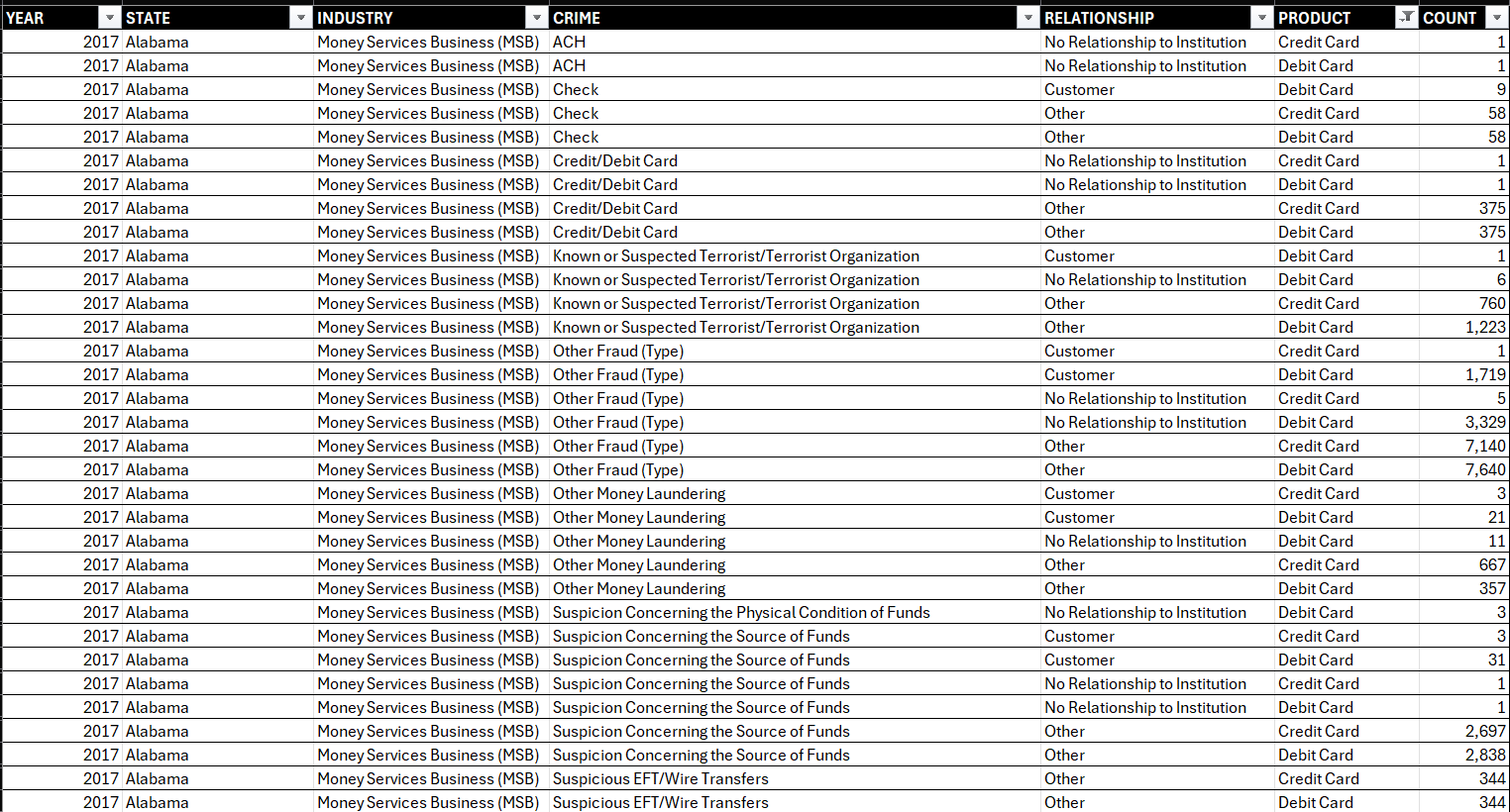
Task: Open the STATE column filter dropdown
Action: (x=300, y=18)
